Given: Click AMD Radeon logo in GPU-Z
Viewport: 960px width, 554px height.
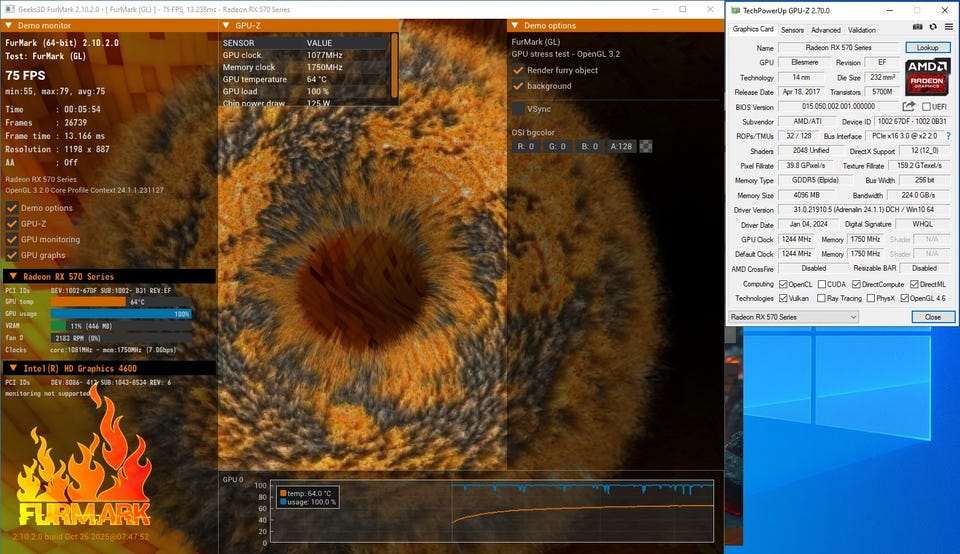Looking at the screenshot, I should click(928, 77).
